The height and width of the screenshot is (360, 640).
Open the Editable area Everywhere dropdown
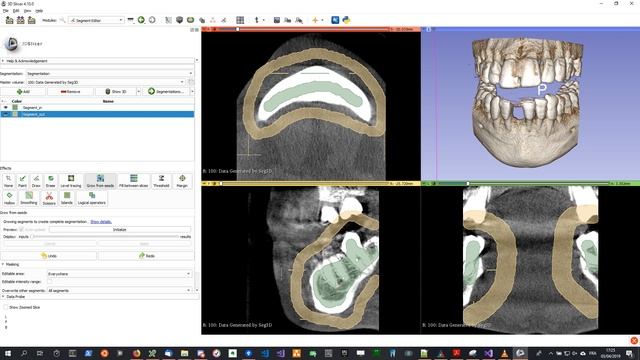tap(119, 273)
